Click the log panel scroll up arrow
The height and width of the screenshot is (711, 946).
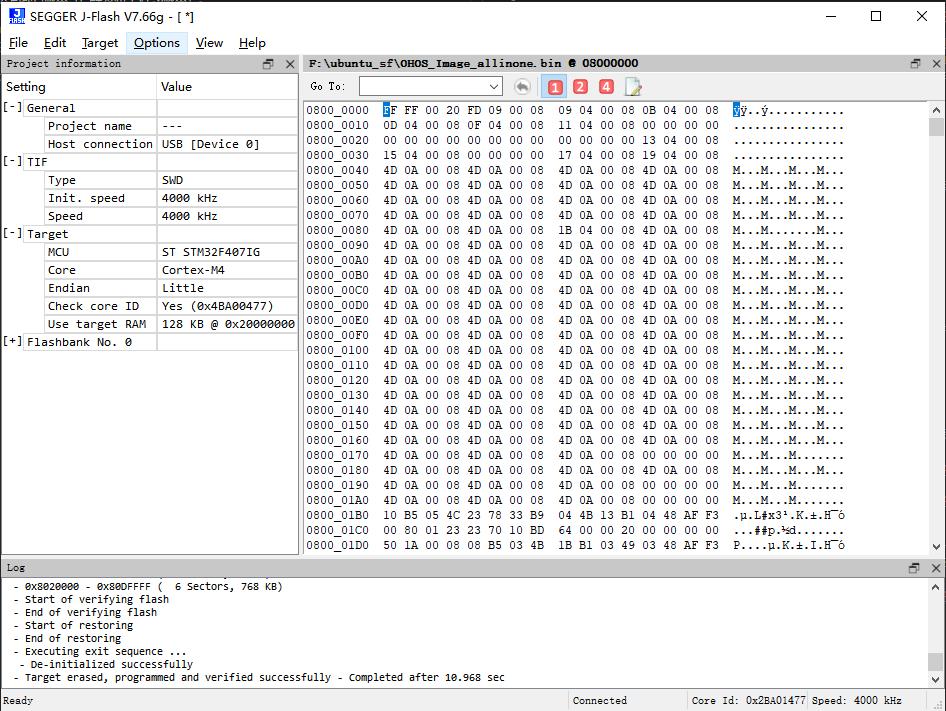point(936,587)
